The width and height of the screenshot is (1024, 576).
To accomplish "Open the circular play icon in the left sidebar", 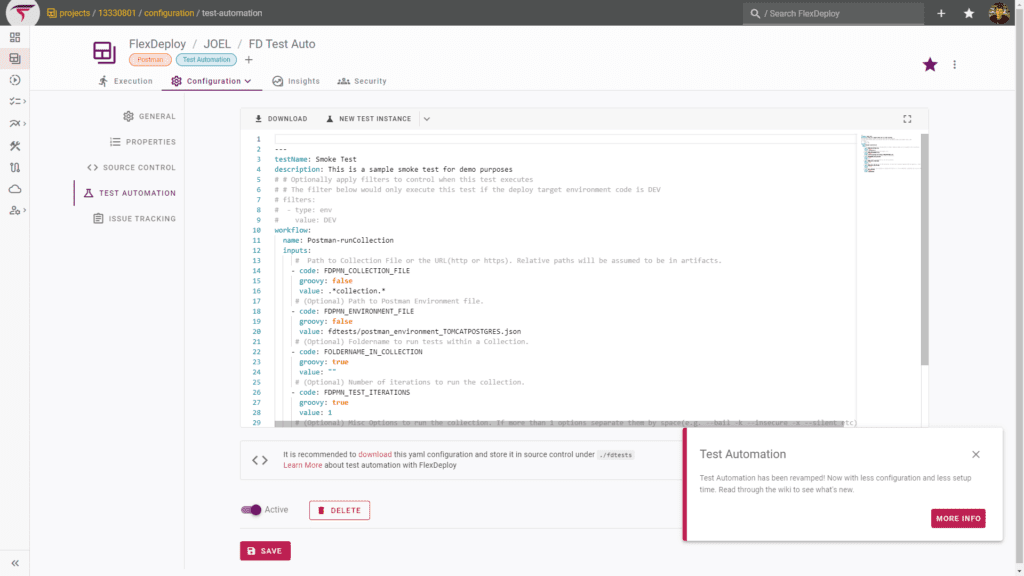I will [x=15, y=80].
